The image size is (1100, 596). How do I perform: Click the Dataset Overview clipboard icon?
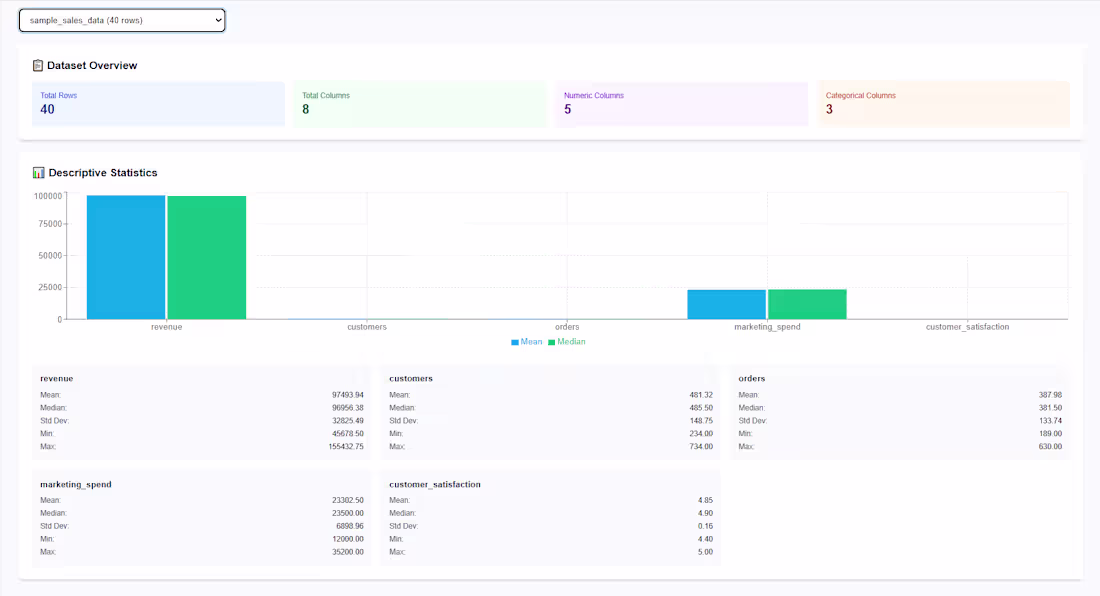click(38, 64)
